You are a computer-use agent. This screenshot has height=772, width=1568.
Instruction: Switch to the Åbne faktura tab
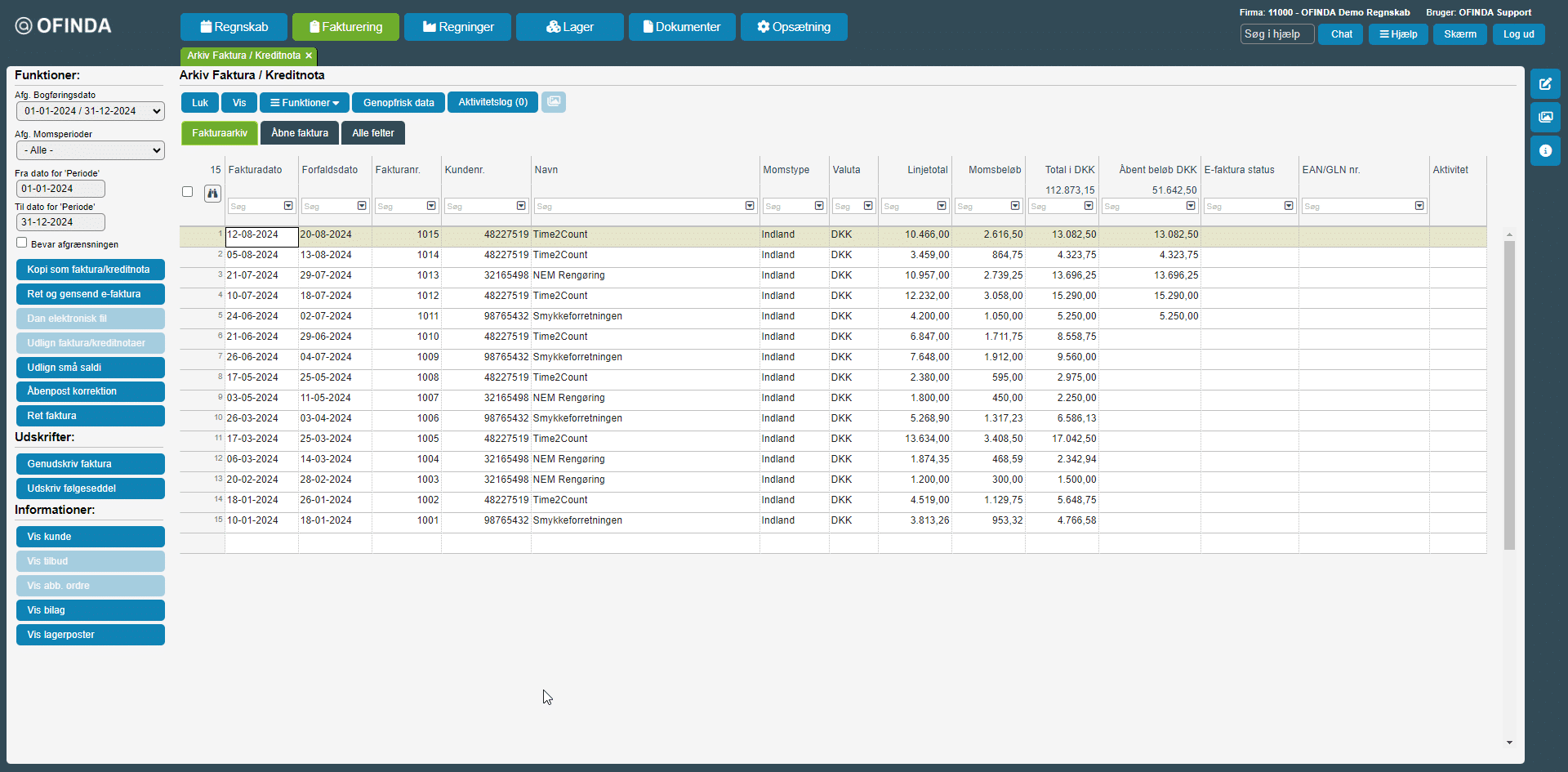tap(300, 133)
